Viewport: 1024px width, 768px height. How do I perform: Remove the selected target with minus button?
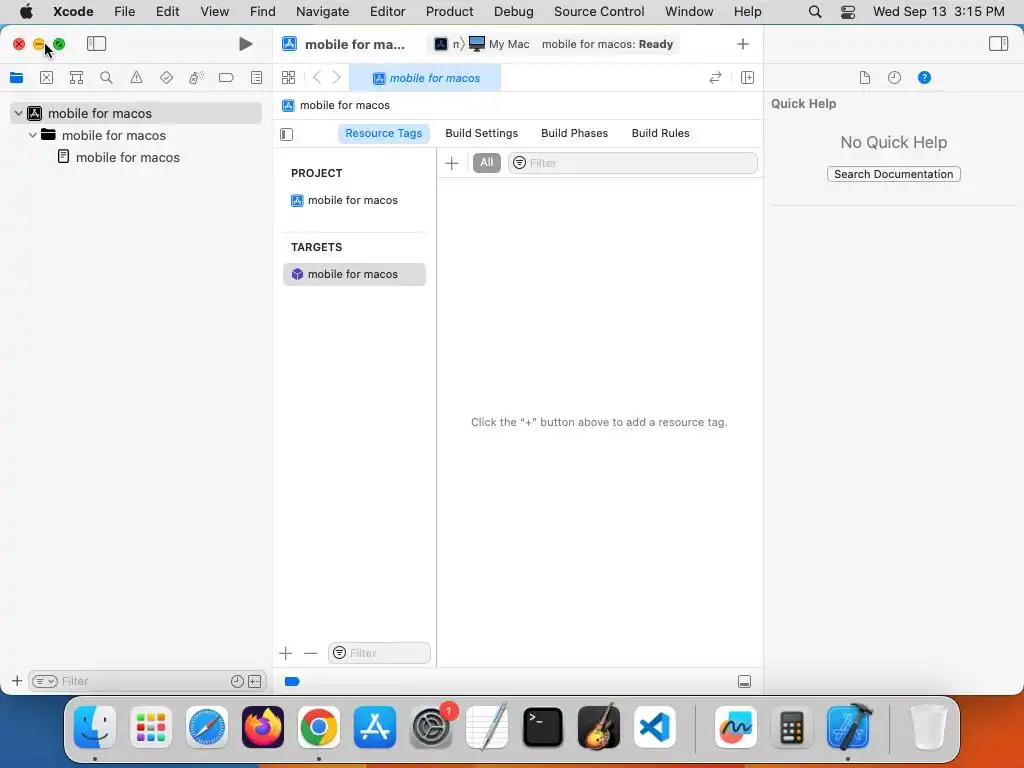311,653
